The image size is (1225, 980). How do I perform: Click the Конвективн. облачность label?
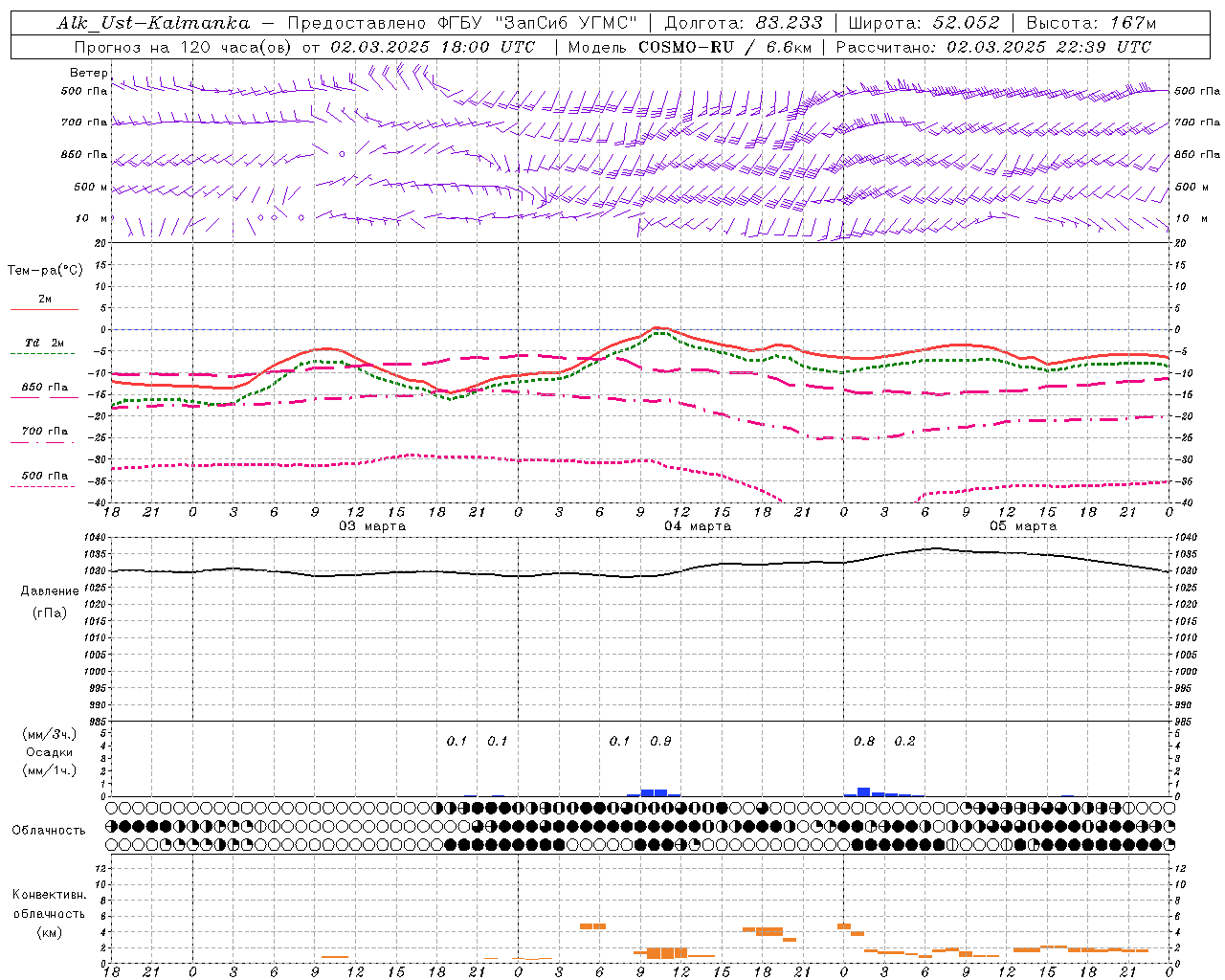(x=49, y=904)
